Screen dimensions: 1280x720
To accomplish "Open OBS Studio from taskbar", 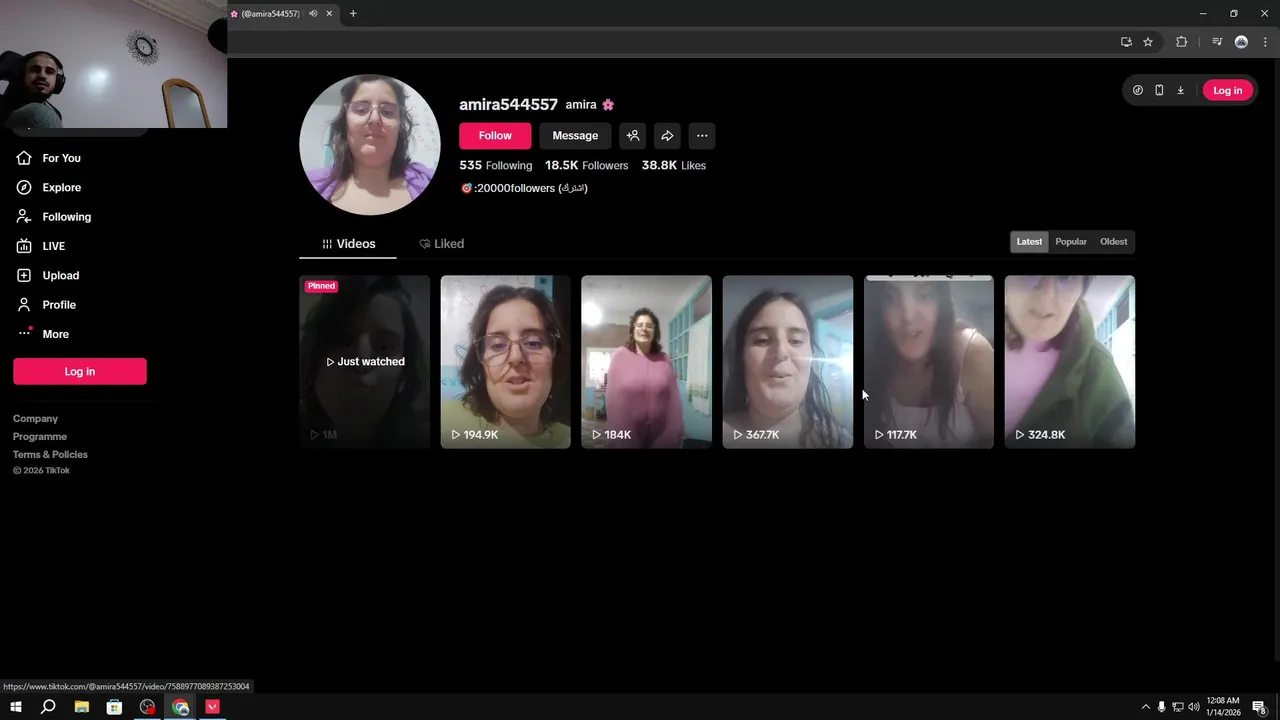I will point(148,707).
